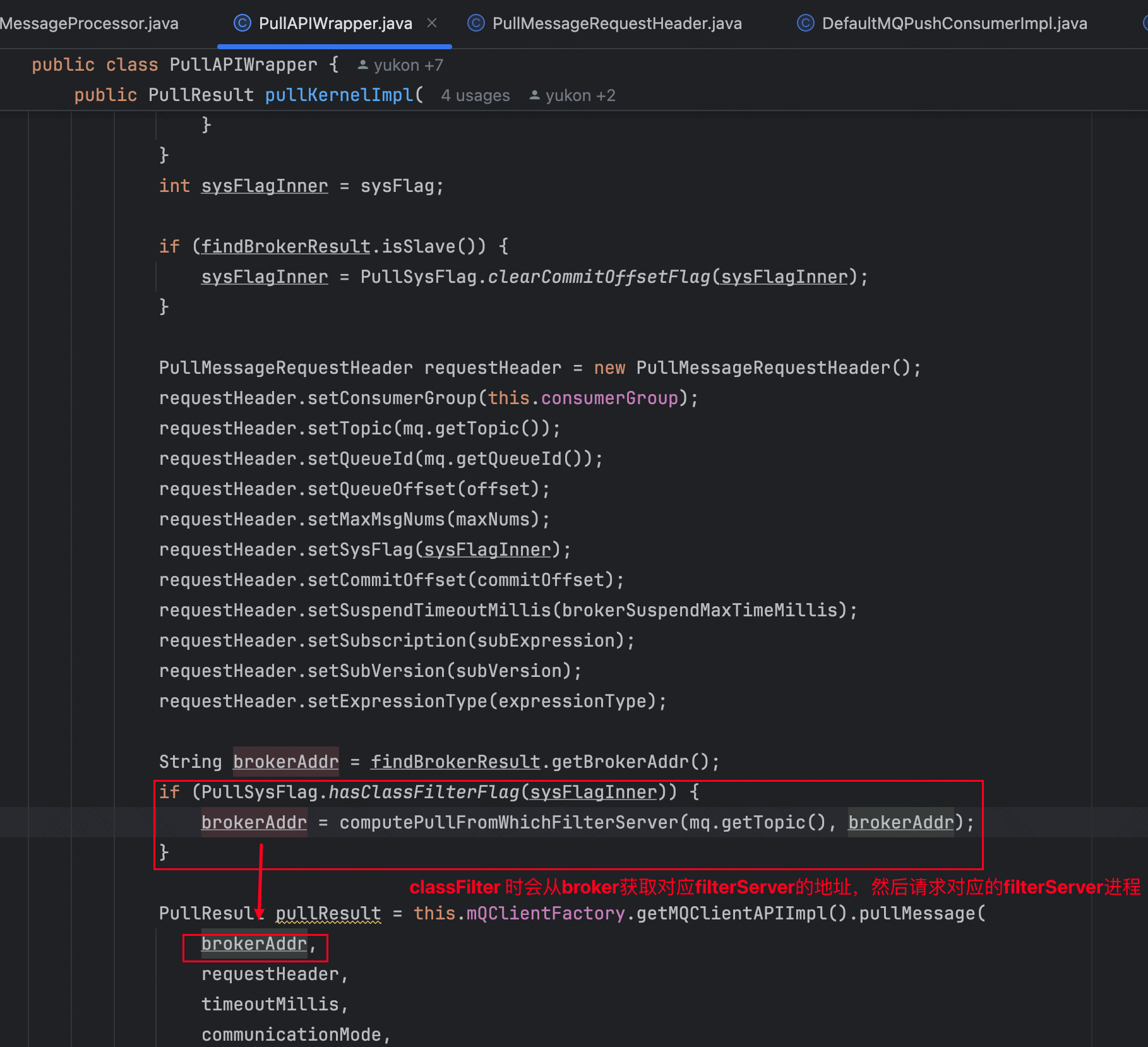Click 'consumerGroup' field in setConsumerGroup line

(609, 398)
